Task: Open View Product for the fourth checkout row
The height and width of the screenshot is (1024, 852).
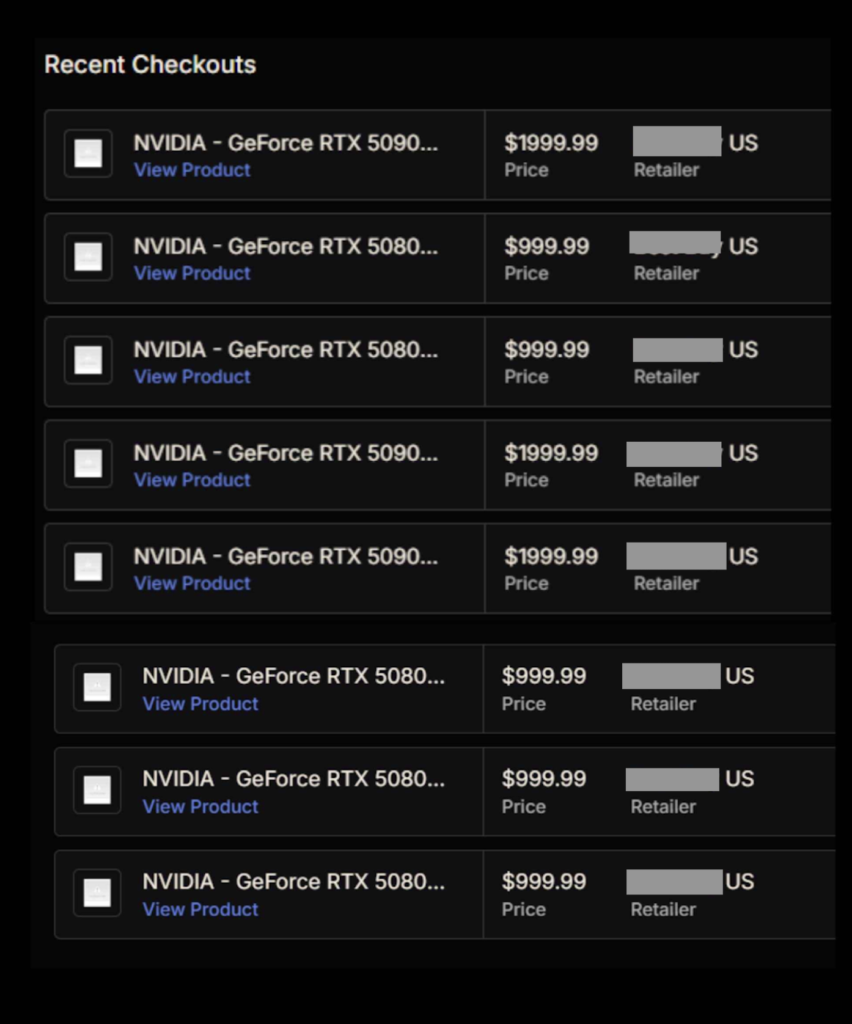Action: (192, 480)
